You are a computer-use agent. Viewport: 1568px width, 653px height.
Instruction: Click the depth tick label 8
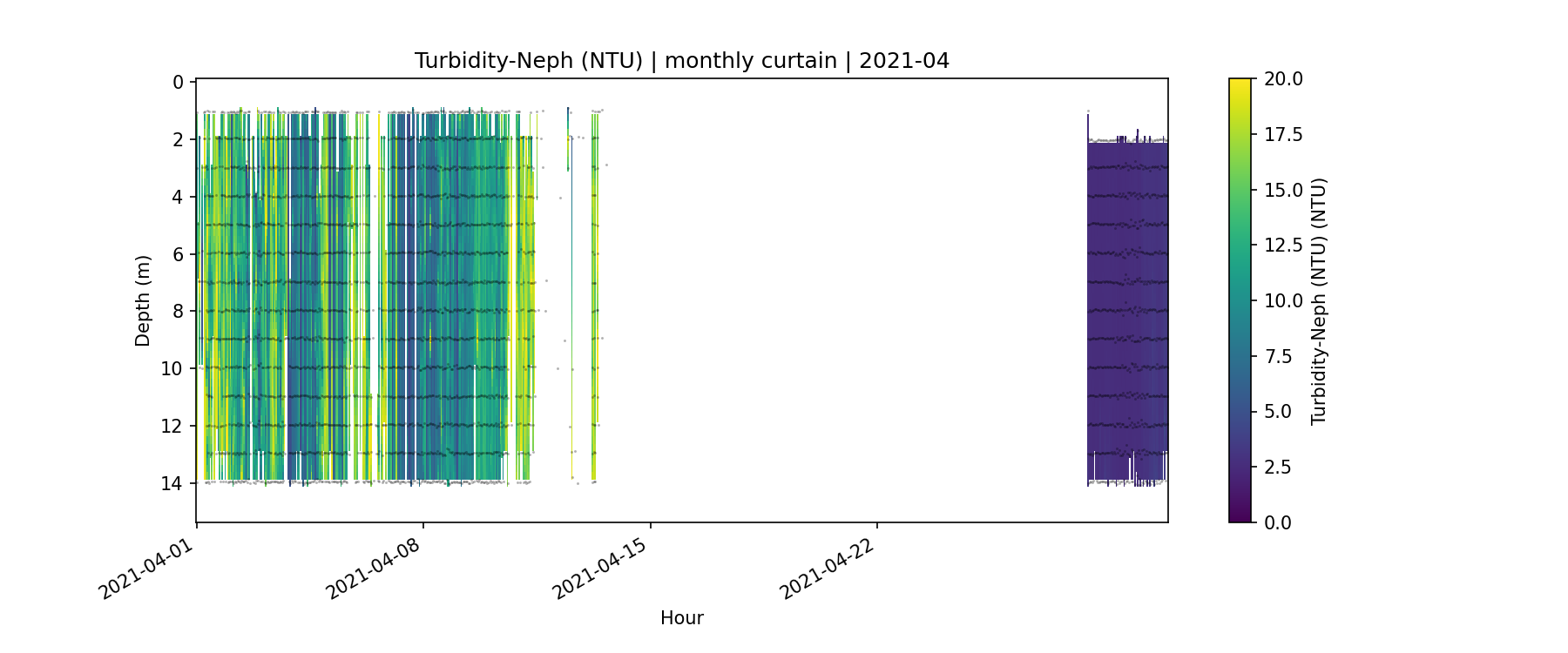click(x=178, y=312)
